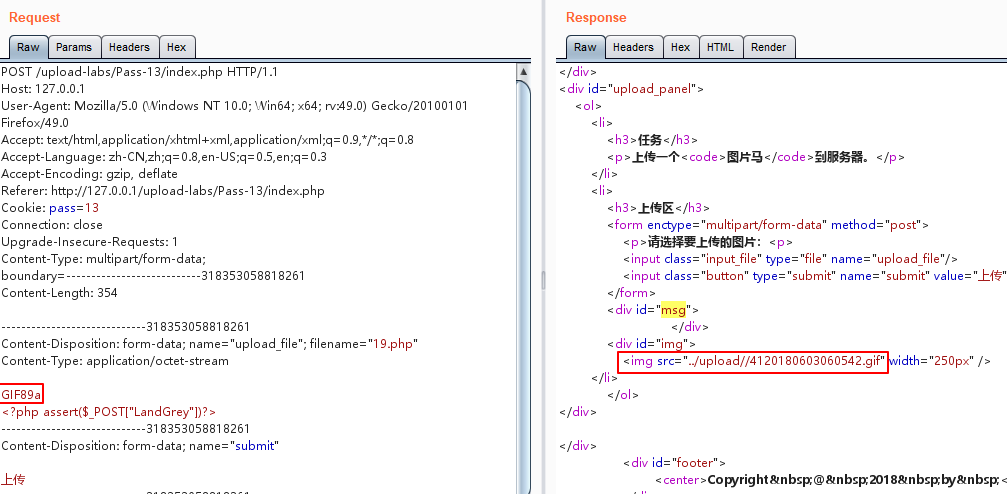Click the name="submit" Content-Disposition line
The width and height of the screenshot is (1007, 494).
(x=140, y=446)
